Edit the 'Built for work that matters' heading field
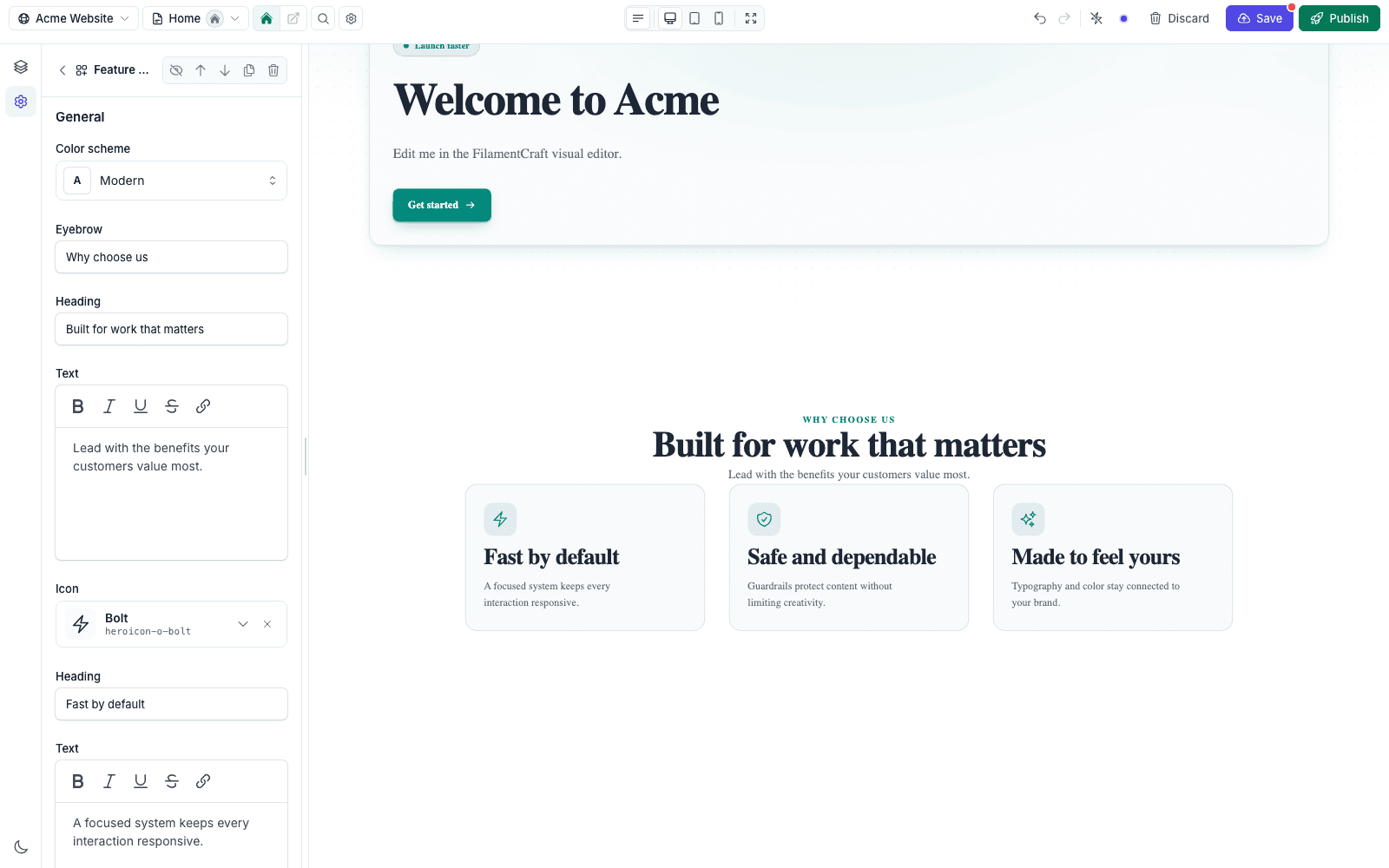Screen dimensions: 1389x868 click(171, 329)
